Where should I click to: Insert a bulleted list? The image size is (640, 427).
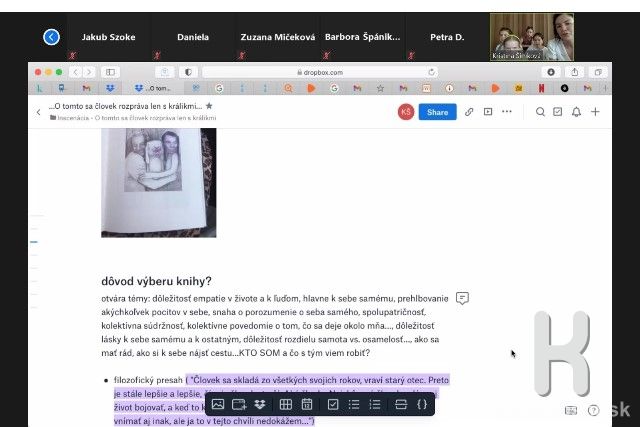(x=354, y=404)
